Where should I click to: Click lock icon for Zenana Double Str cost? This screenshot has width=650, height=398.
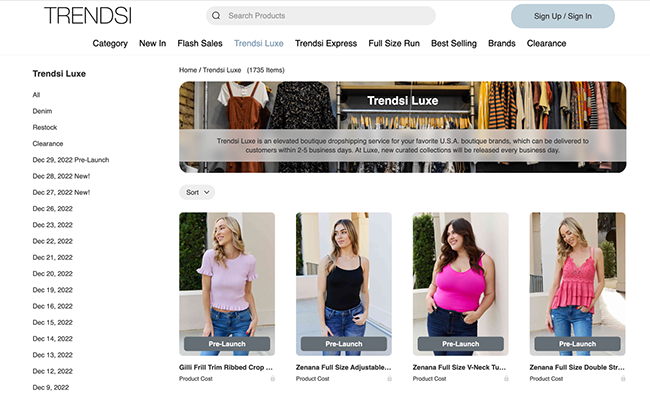[623, 379]
